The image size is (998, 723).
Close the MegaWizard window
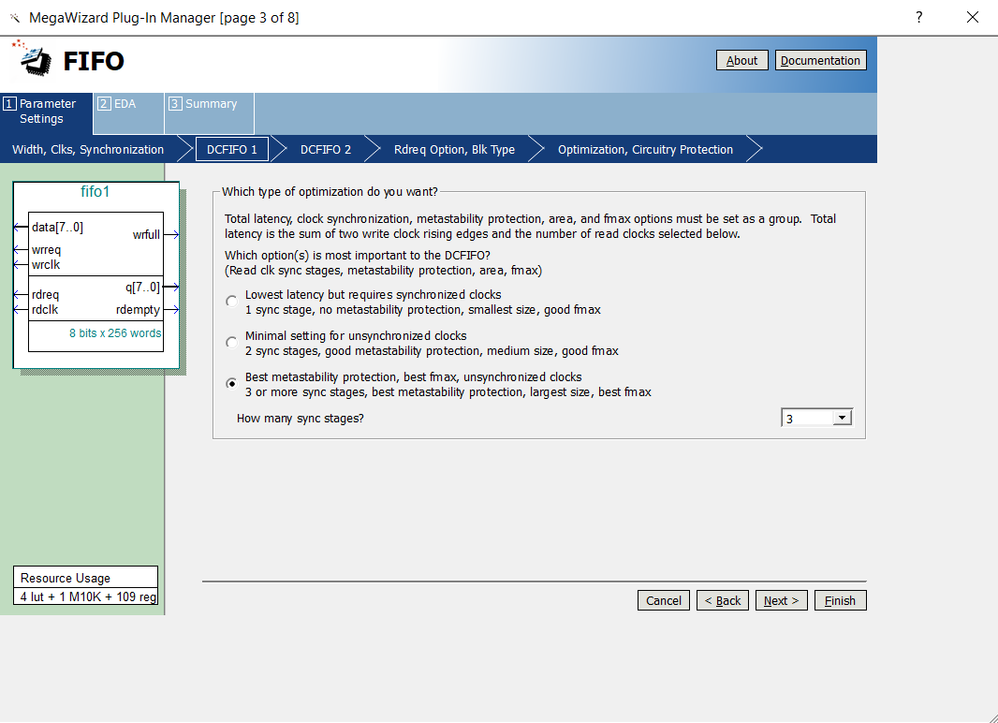pos(972,17)
